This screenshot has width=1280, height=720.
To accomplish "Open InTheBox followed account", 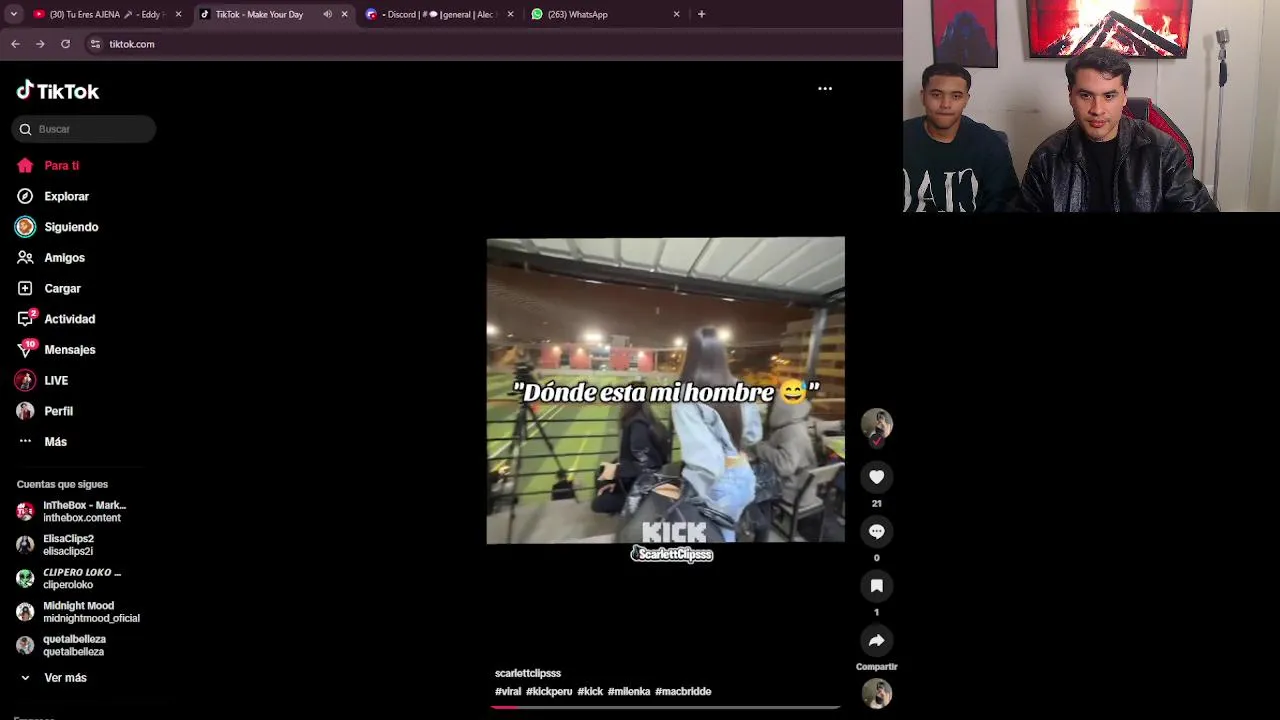I will pyautogui.click(x=78, y=512).
